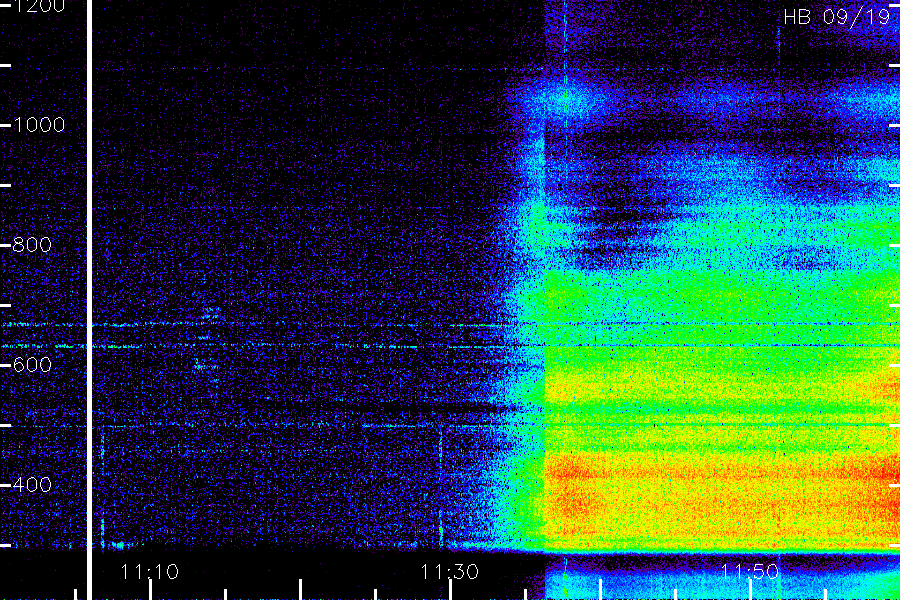The image size is (900, 600).
Task: Click the 400 frequency axis label
Action: click(32, 485)
